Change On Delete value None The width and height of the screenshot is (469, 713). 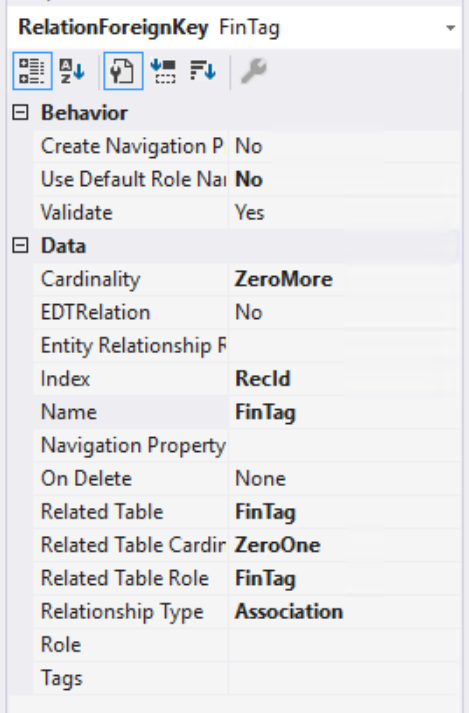pyautogui.click(x=344, y=478)
